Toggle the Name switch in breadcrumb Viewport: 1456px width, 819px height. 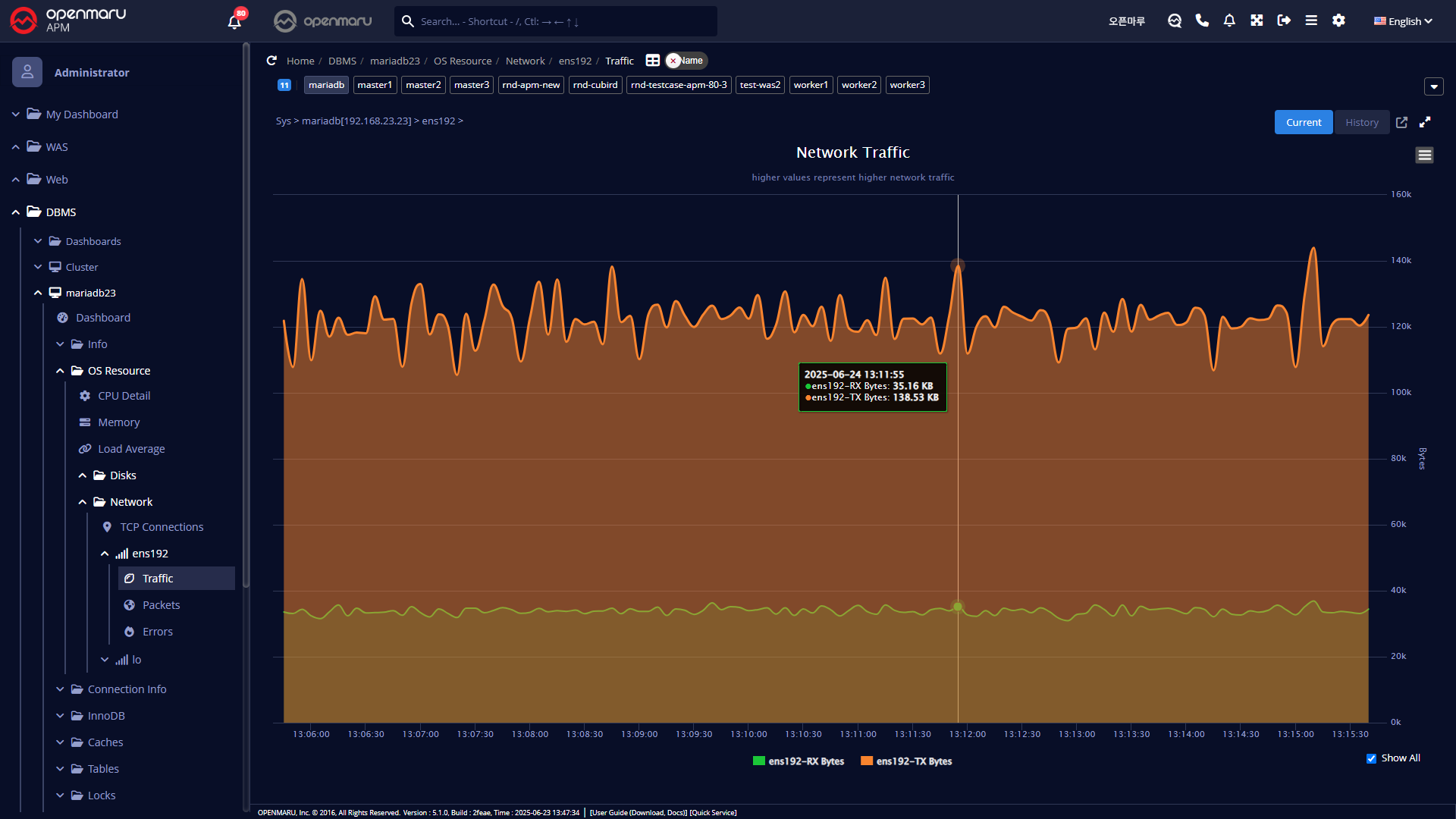coord(686,61)
